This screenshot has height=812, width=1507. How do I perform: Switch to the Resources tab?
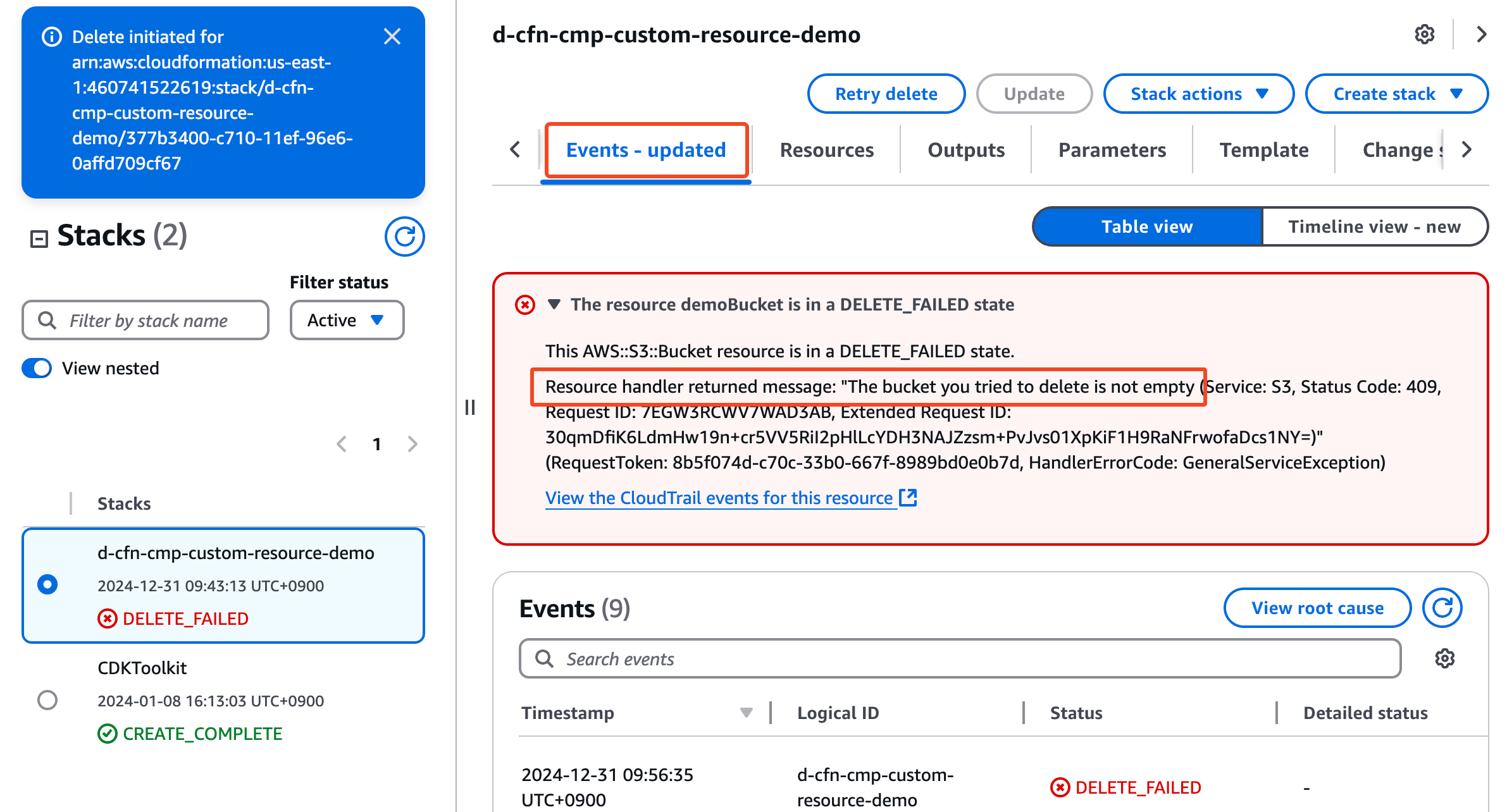coord(826,150)
